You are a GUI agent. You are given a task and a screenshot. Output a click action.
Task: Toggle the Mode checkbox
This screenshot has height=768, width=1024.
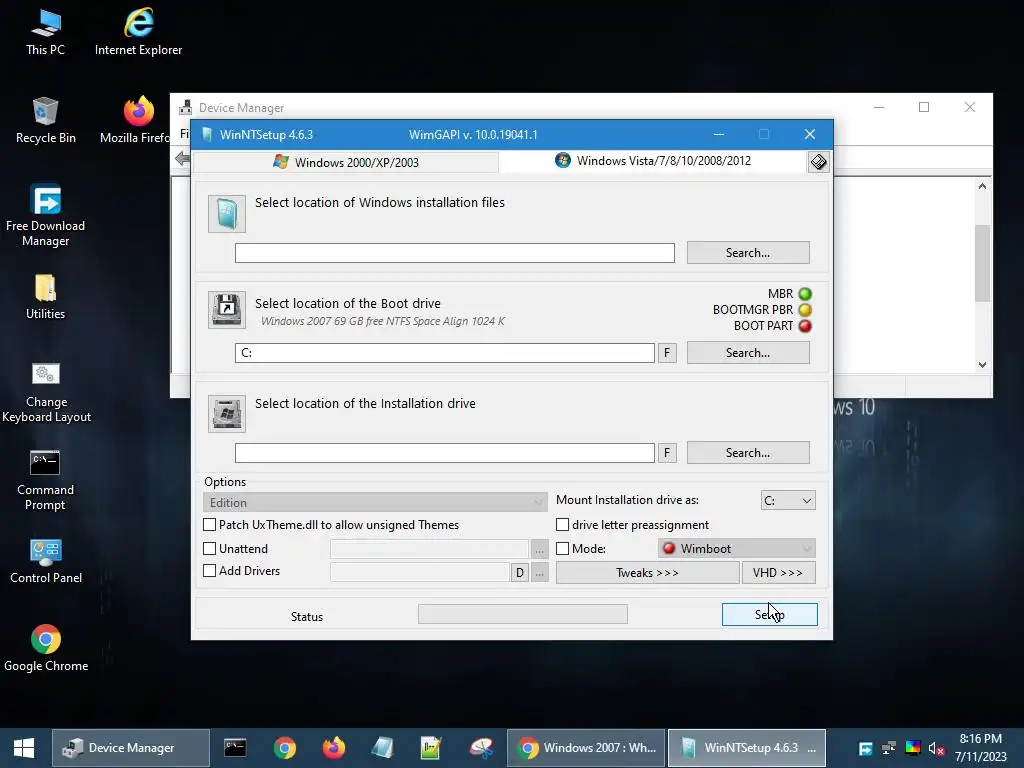[562, 549]
